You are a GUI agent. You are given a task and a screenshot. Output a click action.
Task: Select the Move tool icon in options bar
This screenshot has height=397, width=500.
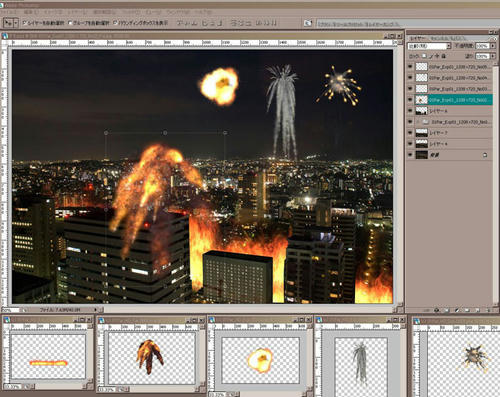8,23
